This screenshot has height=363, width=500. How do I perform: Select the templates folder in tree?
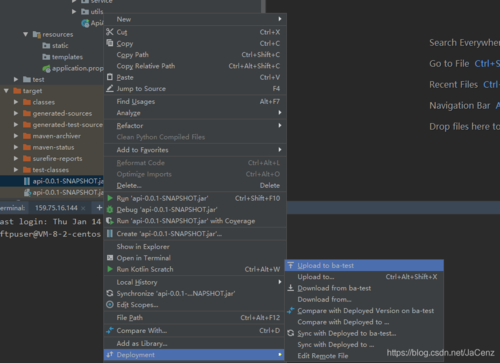pos(67,57)
